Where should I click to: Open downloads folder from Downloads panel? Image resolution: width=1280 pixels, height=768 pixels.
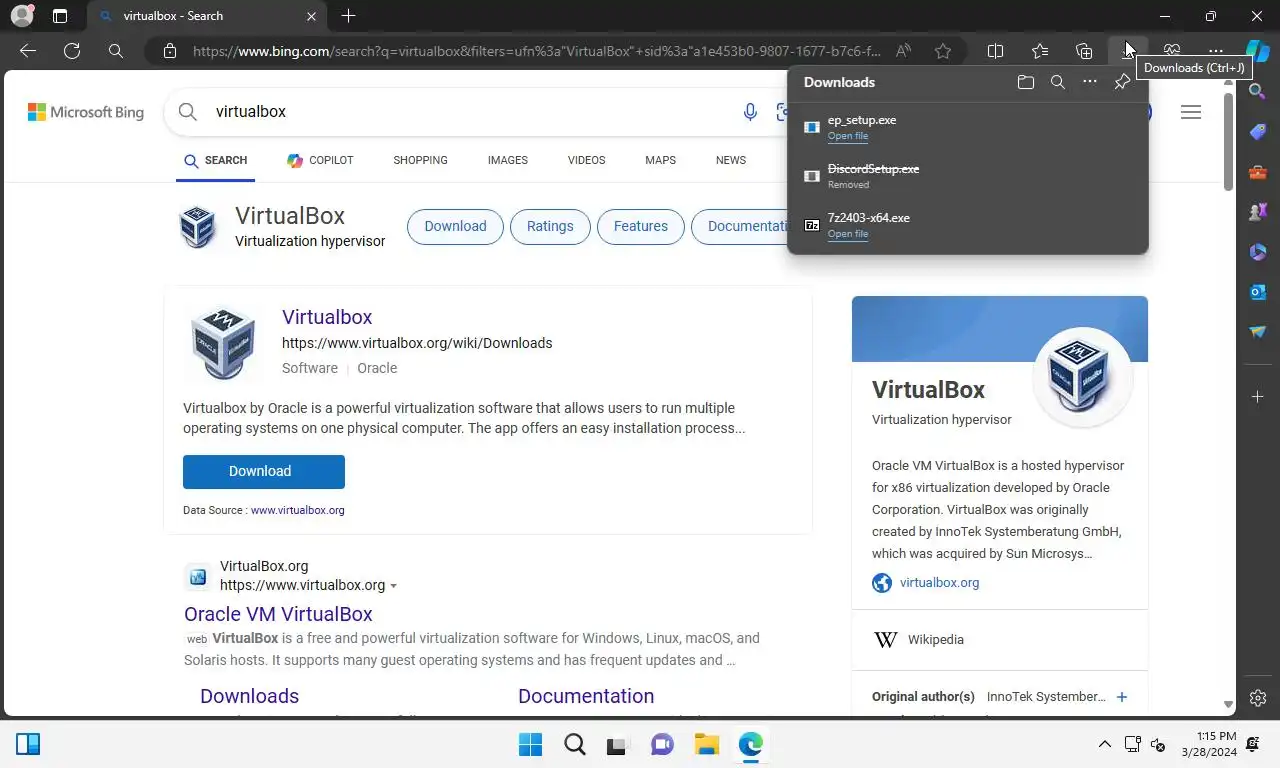pyautogui.click(x=1025, y=82)
